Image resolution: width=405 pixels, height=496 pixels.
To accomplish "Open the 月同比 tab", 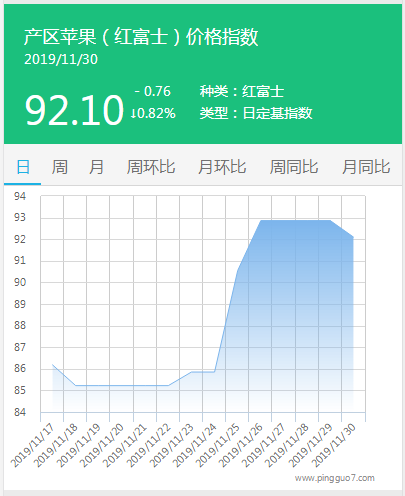I will [x=366, y=167].
